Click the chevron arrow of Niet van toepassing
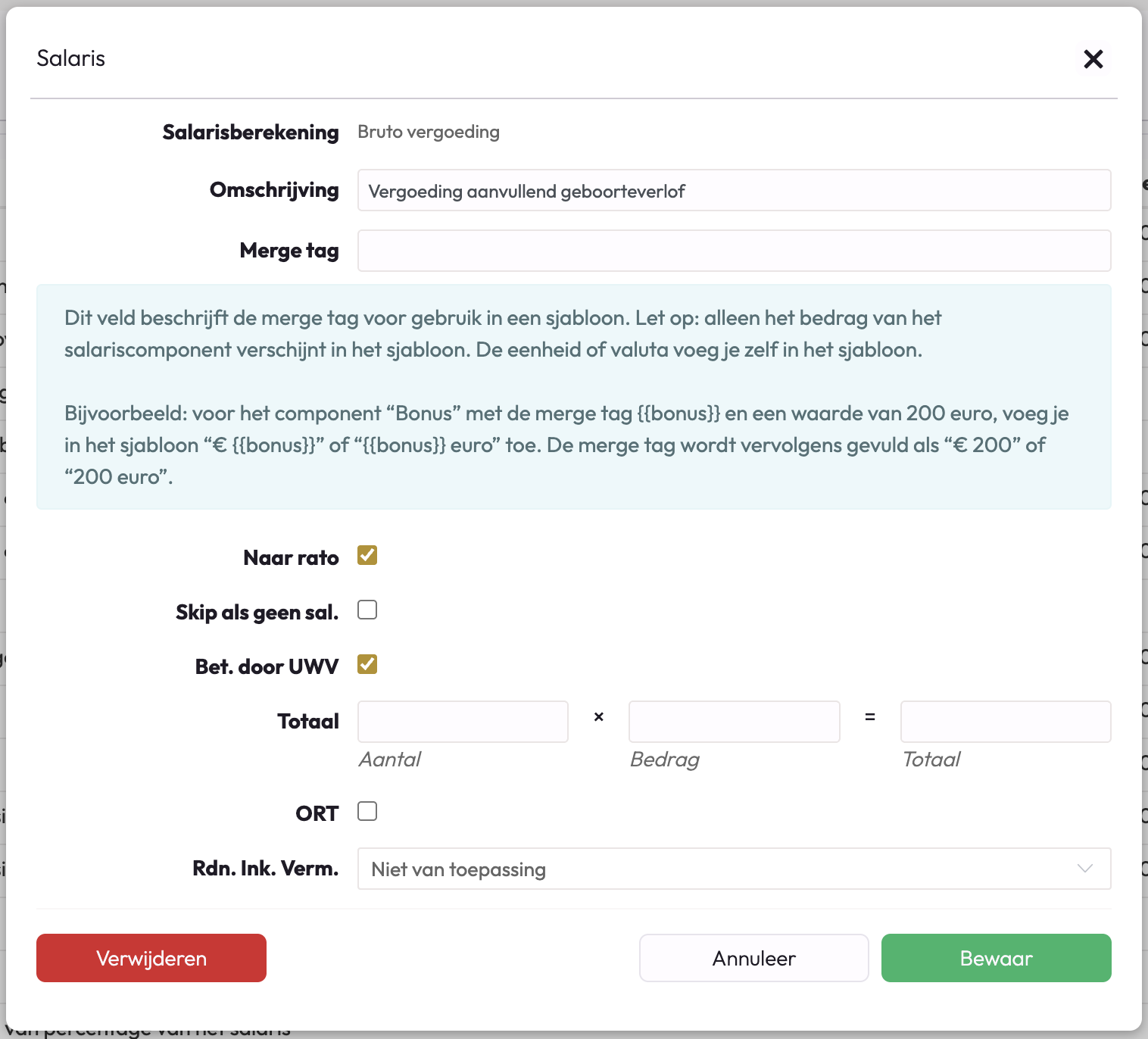The height and width of the screenshot is (1039, 1148). 1085,869
